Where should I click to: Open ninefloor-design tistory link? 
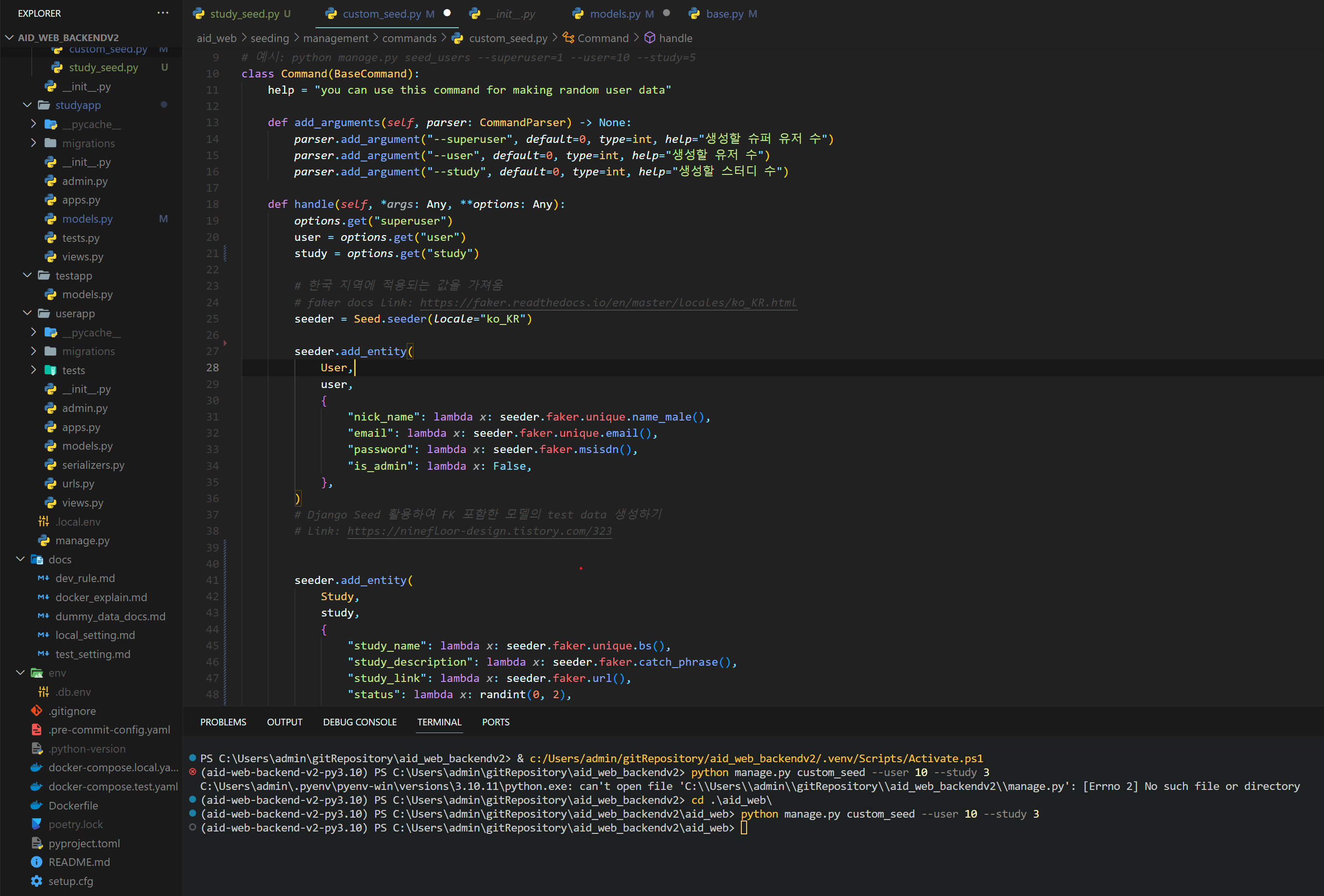[x=479, y=531]
